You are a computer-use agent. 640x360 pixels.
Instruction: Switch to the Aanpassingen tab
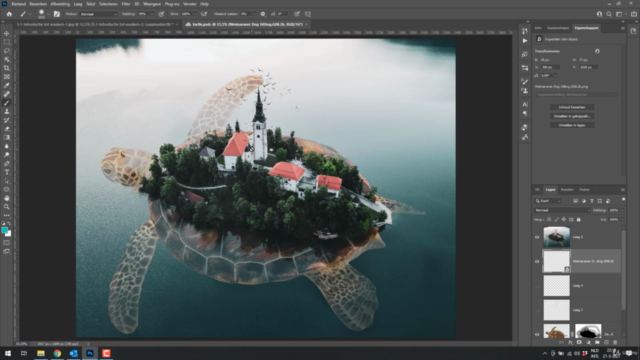click(x=558, y=28)
